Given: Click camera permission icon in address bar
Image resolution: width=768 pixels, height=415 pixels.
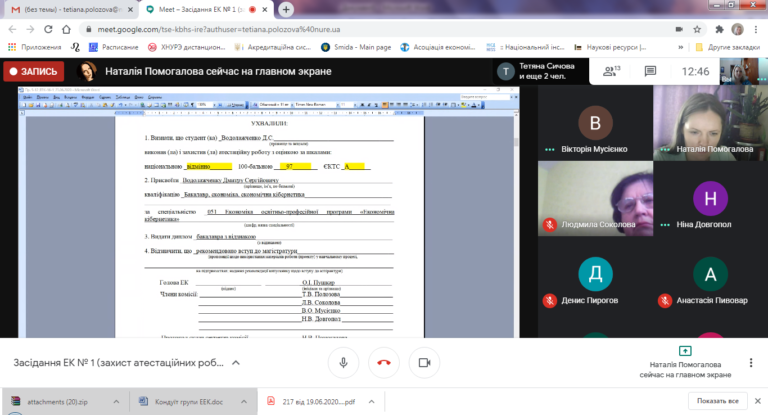Looking at the screenshot, I should pos(679,29).
